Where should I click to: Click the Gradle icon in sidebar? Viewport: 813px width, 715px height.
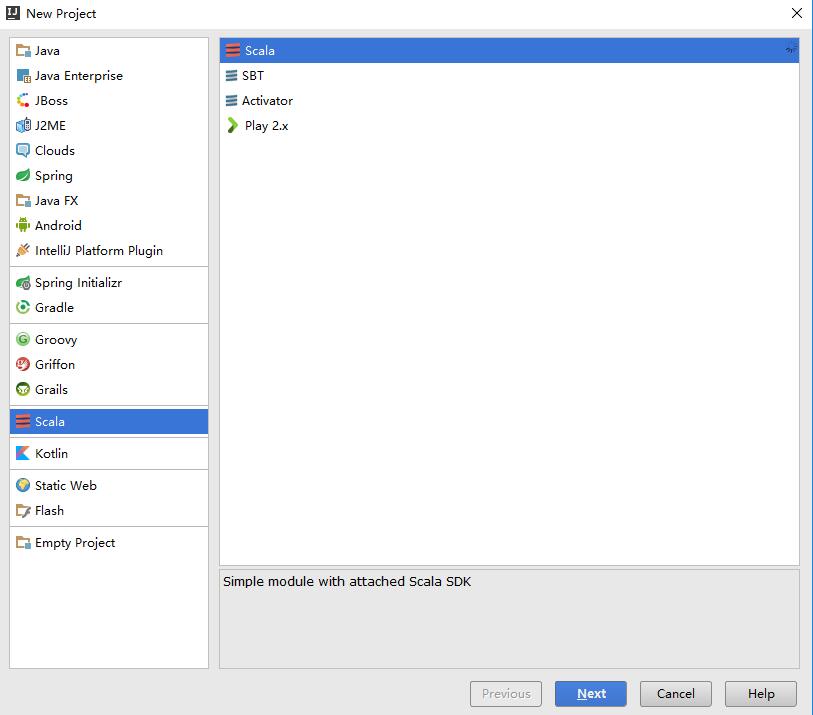point(24,308)
